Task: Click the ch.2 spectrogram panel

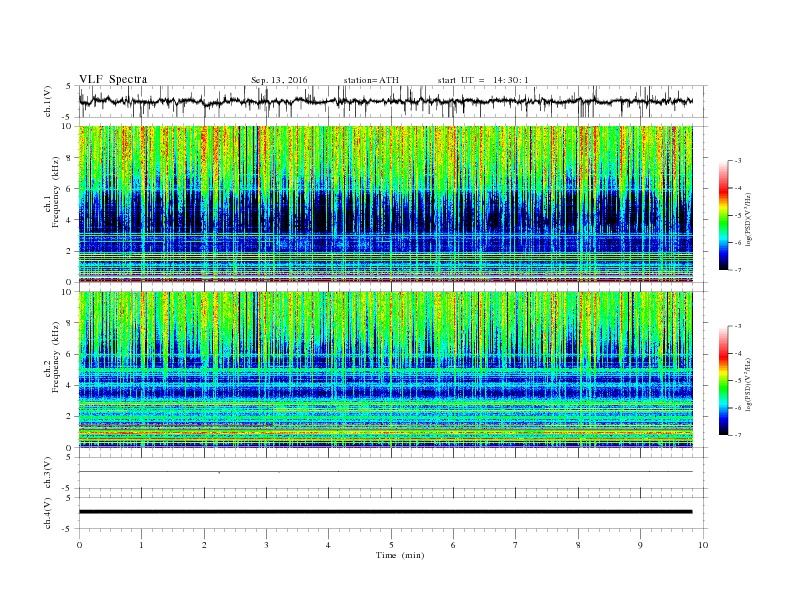Action: [x=386, y=370]
